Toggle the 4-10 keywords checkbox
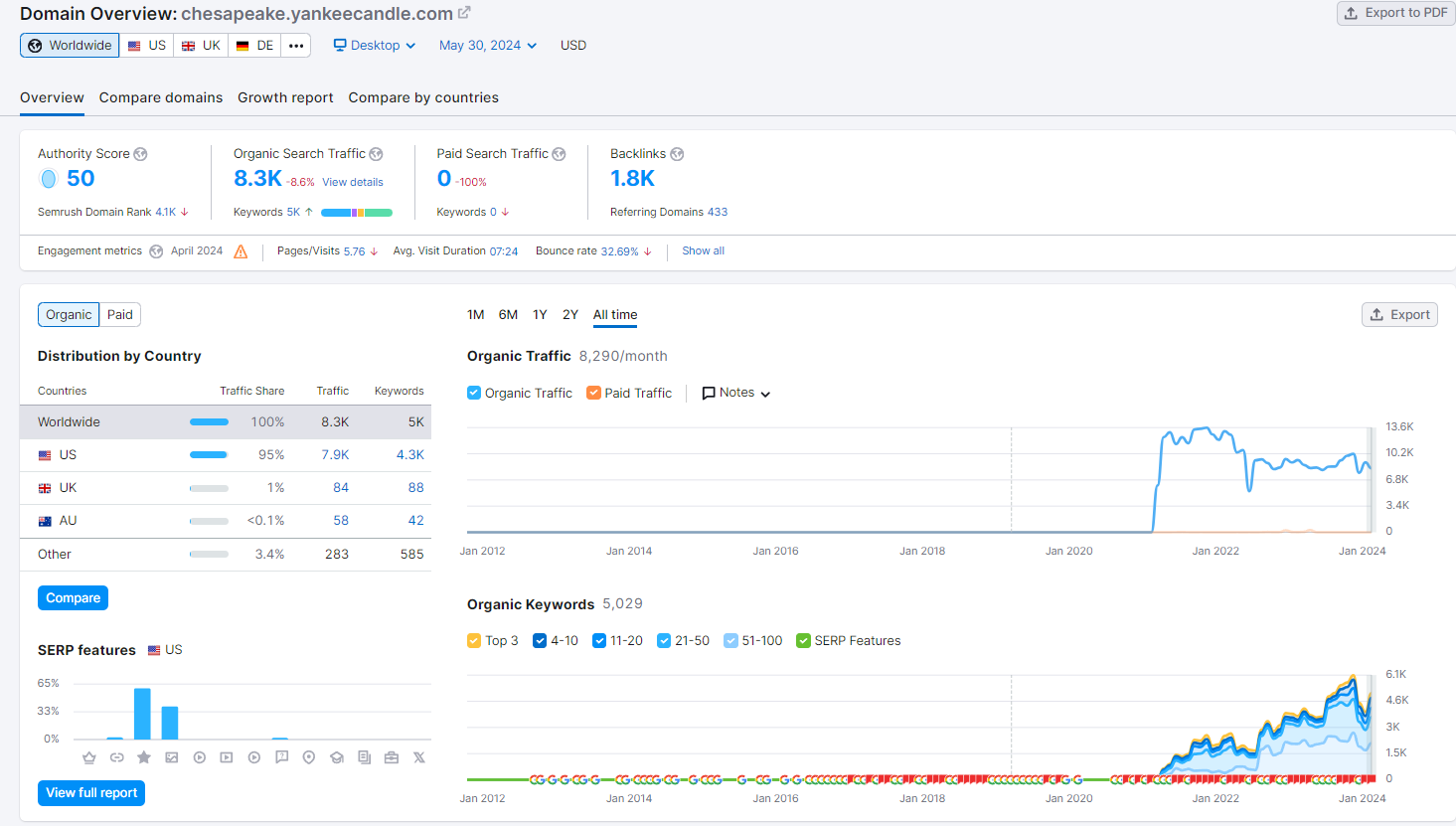Screen dimensions: 1456x826 coord(540,641)
